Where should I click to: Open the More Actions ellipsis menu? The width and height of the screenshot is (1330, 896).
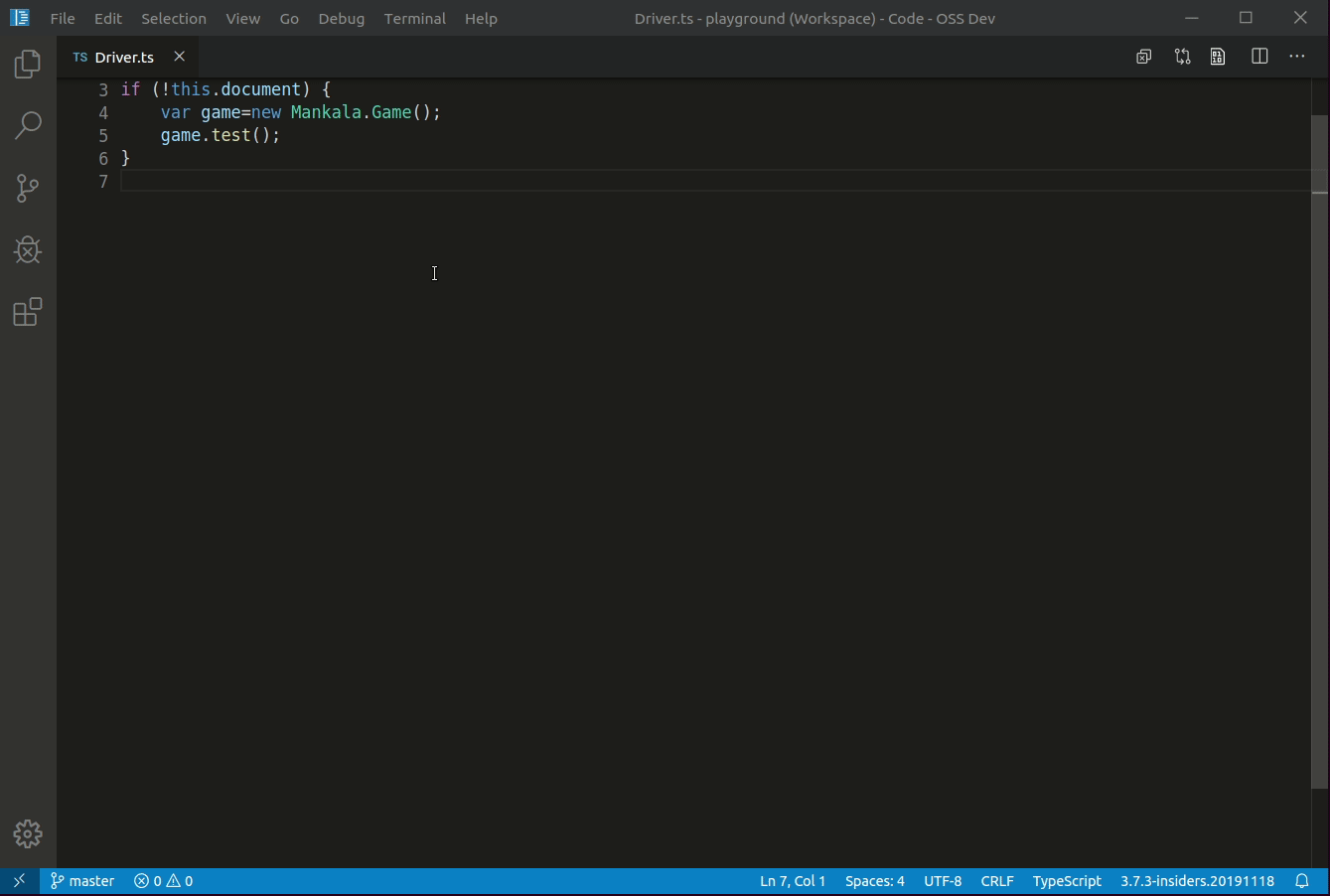click(x=1297, y=57)
